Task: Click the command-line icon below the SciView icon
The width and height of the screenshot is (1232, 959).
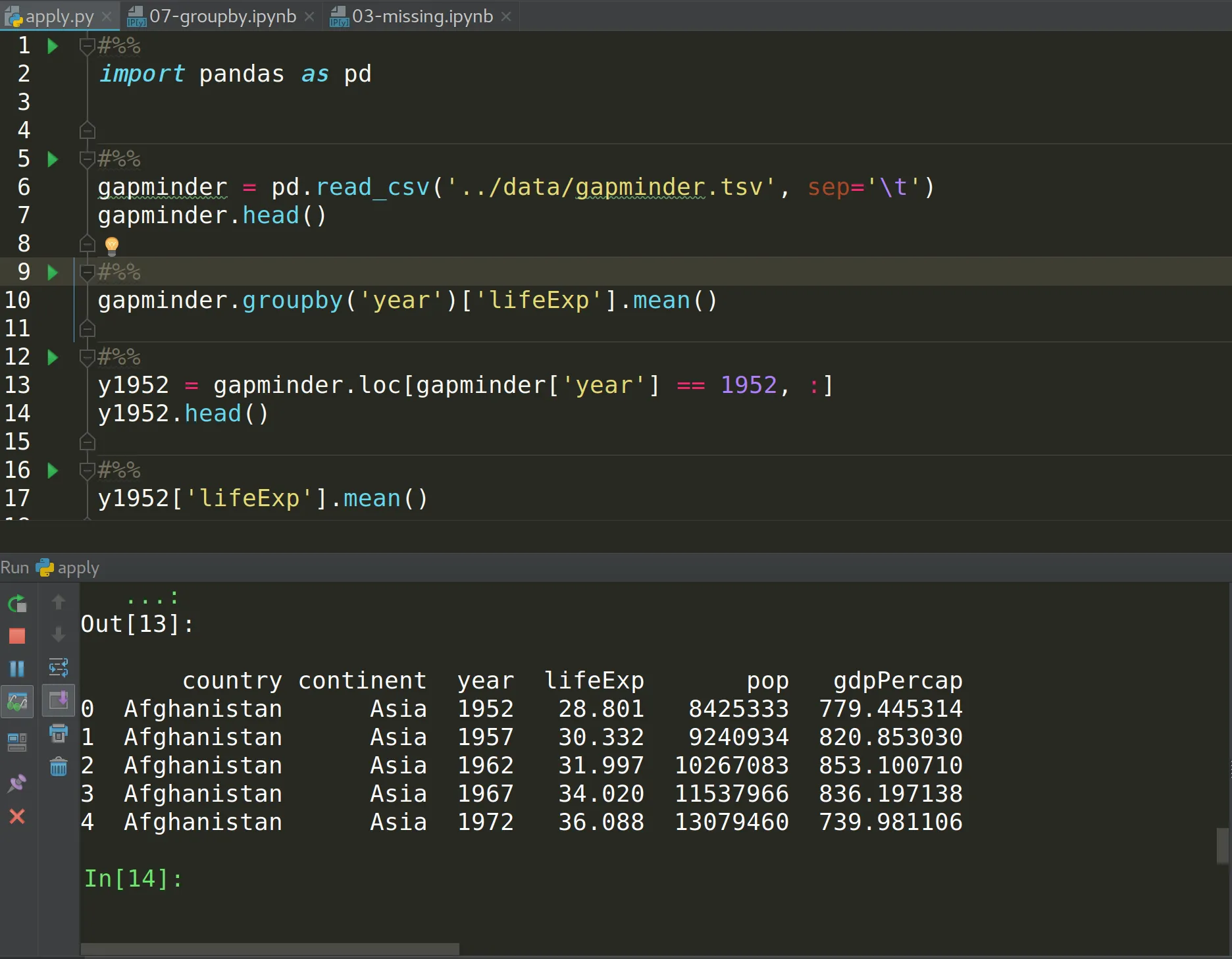Action: pos(17,742)
